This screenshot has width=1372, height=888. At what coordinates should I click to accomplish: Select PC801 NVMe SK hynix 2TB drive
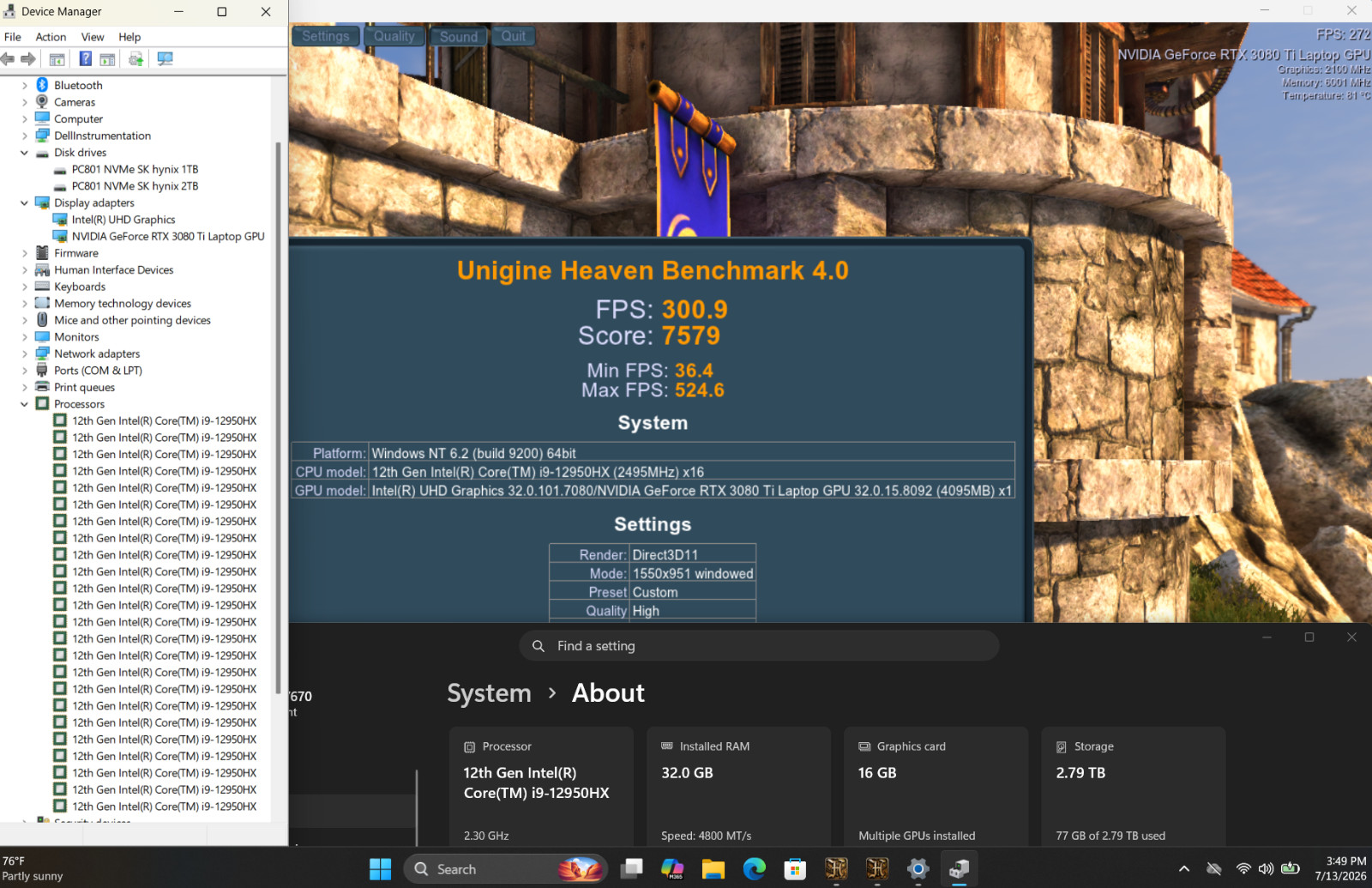135,186
